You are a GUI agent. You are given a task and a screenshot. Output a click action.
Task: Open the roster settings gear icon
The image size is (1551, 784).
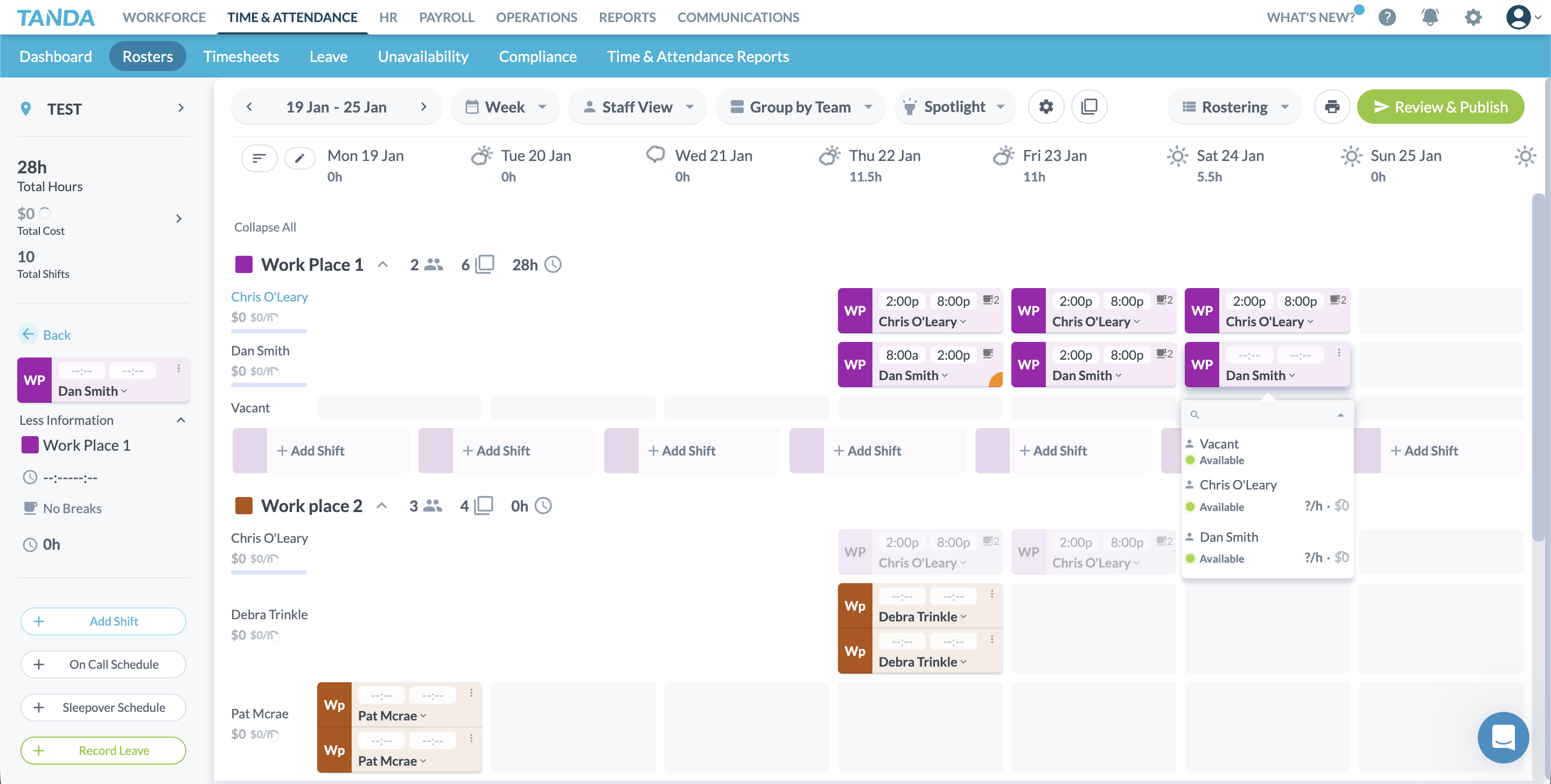(x=1046, y=107)
